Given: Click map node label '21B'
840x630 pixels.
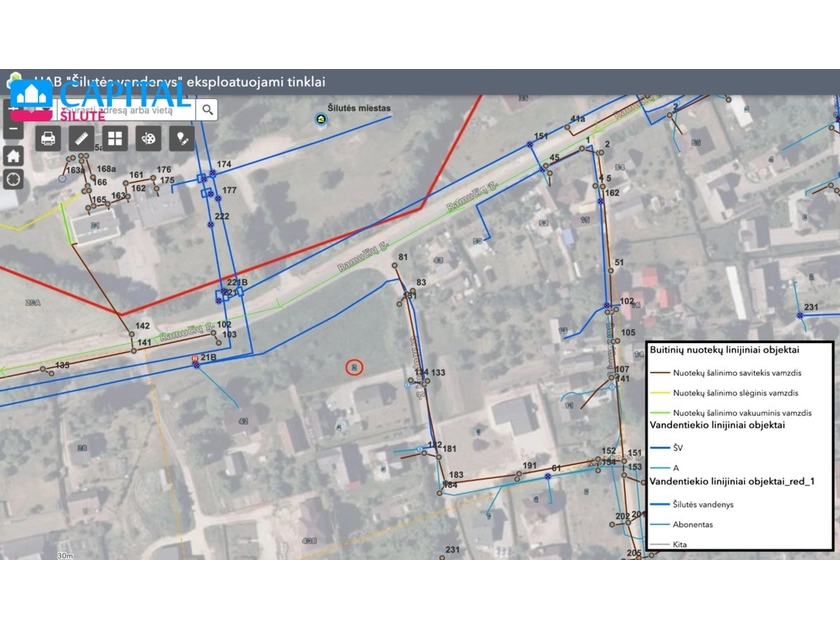Looking at the screenshot, I should 208,357.
